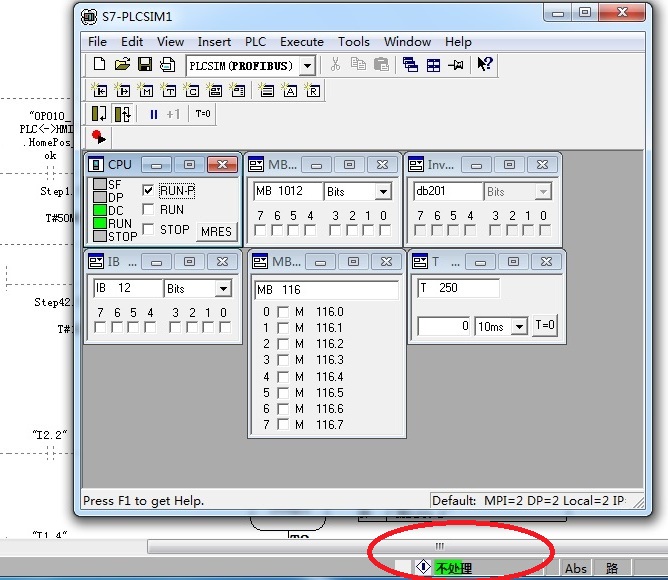668x580 pixels.
Task: Insert a Generic variable subwindow icon
Action: pos(214,90)
